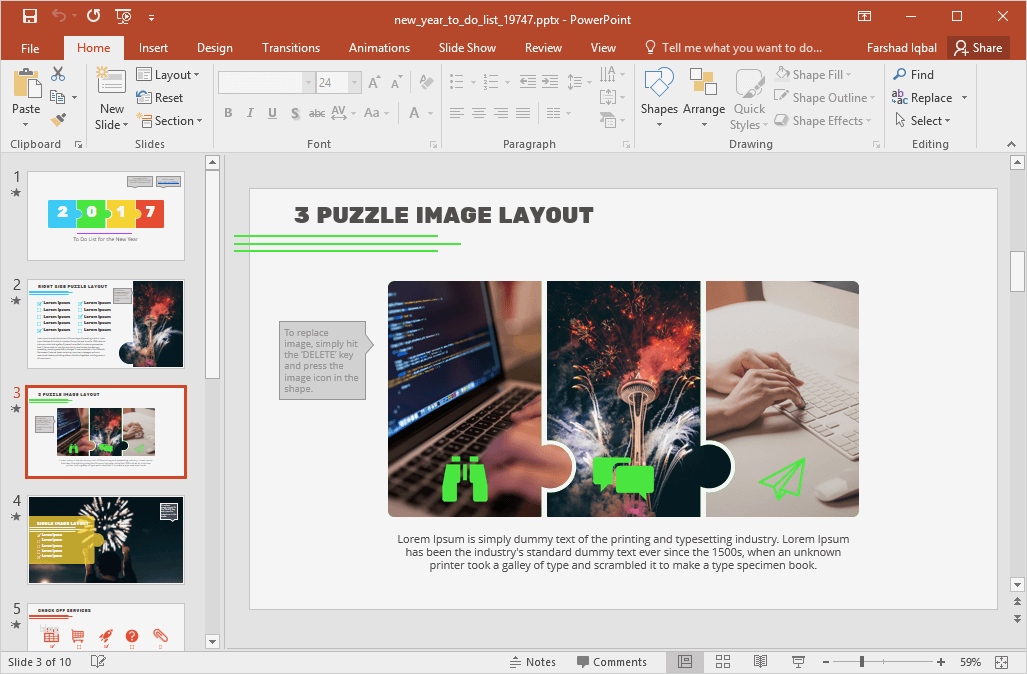Click the Arrange icon in Drawing group

pyautogui.click(x=703, y=82)
